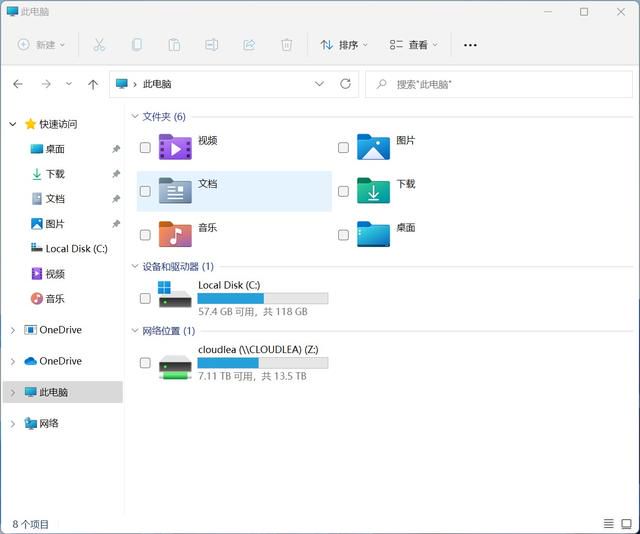This screenshot has width=640, height=534.
Task: Click the Copy icon in toolbar
Action: (137, 44)
